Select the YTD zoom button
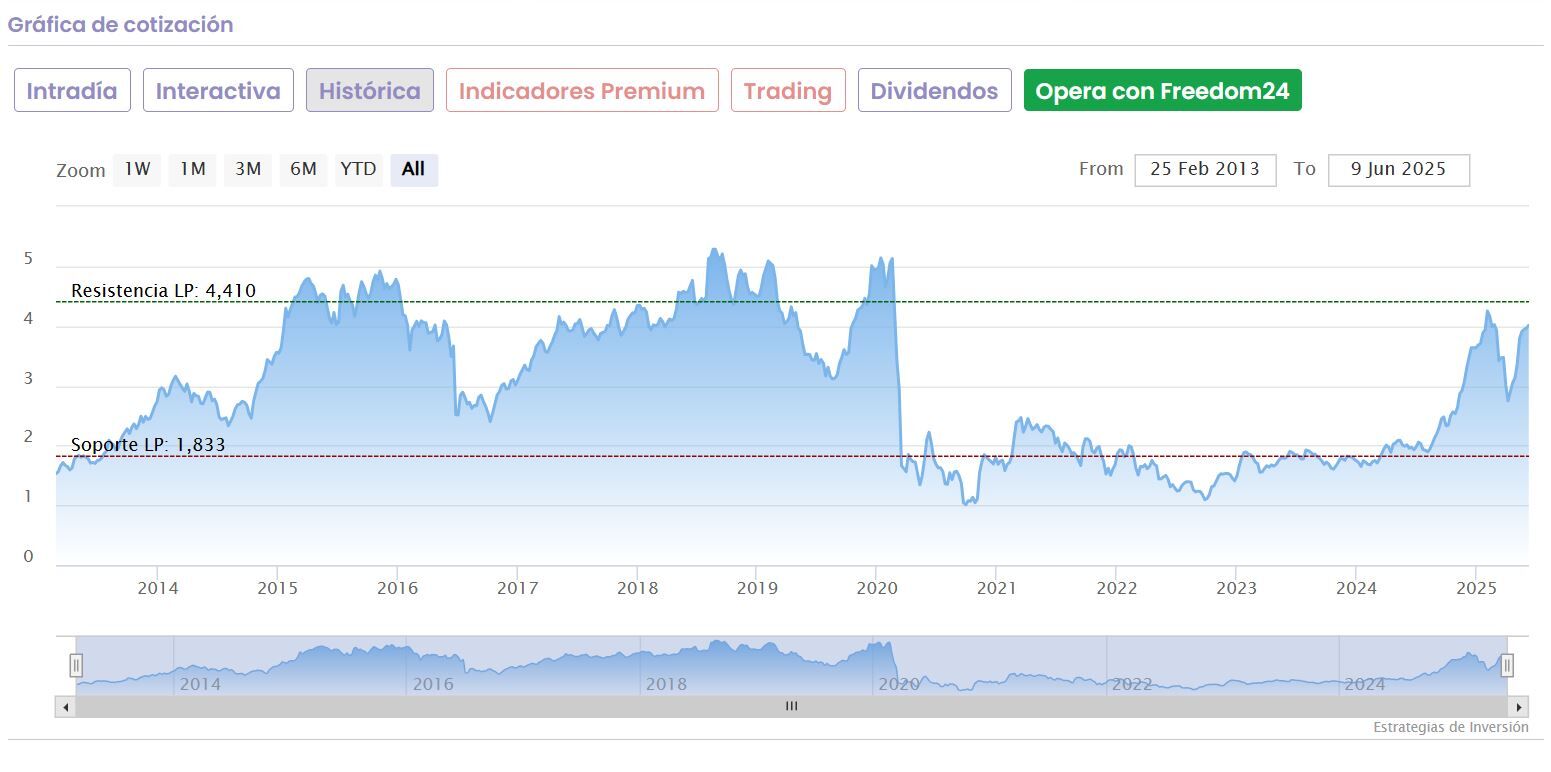This screenshot has width=1551, height=772. coord(358,170)
